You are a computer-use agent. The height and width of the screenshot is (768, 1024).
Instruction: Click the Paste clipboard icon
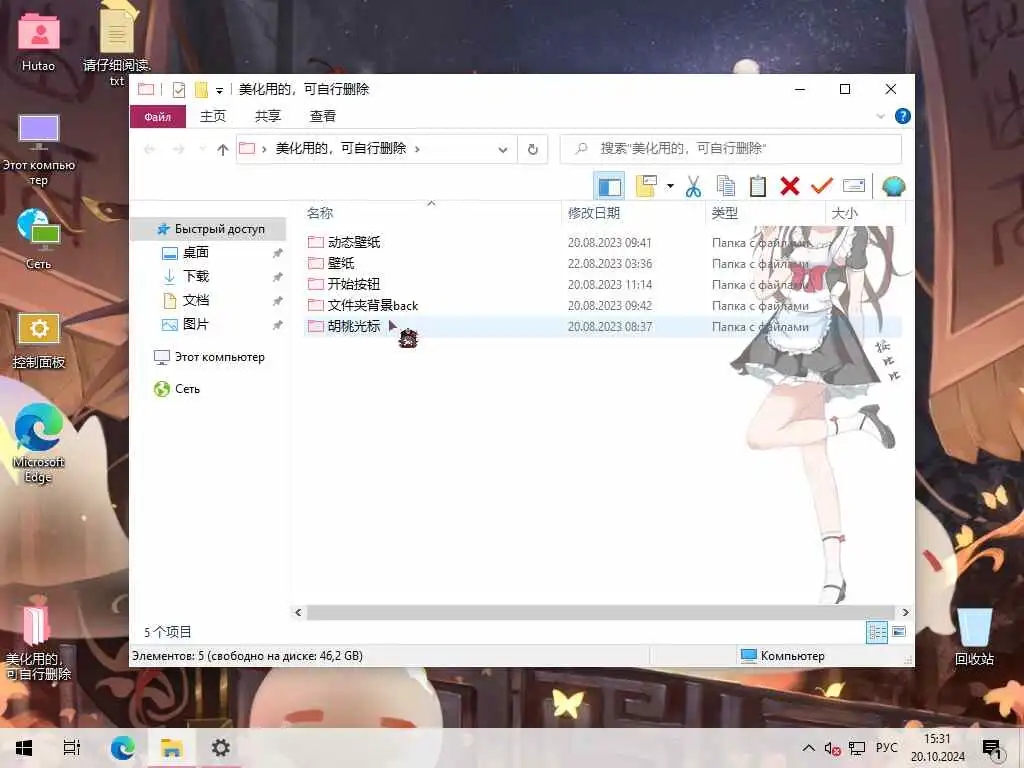pyautogui.click(x=758, y=187)
